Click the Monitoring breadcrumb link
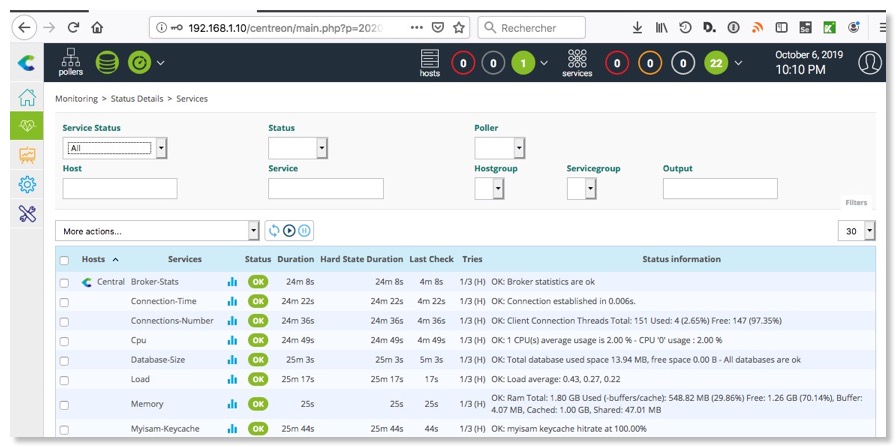The width and height of the screenshot is (896, 447). pos(76,99)
